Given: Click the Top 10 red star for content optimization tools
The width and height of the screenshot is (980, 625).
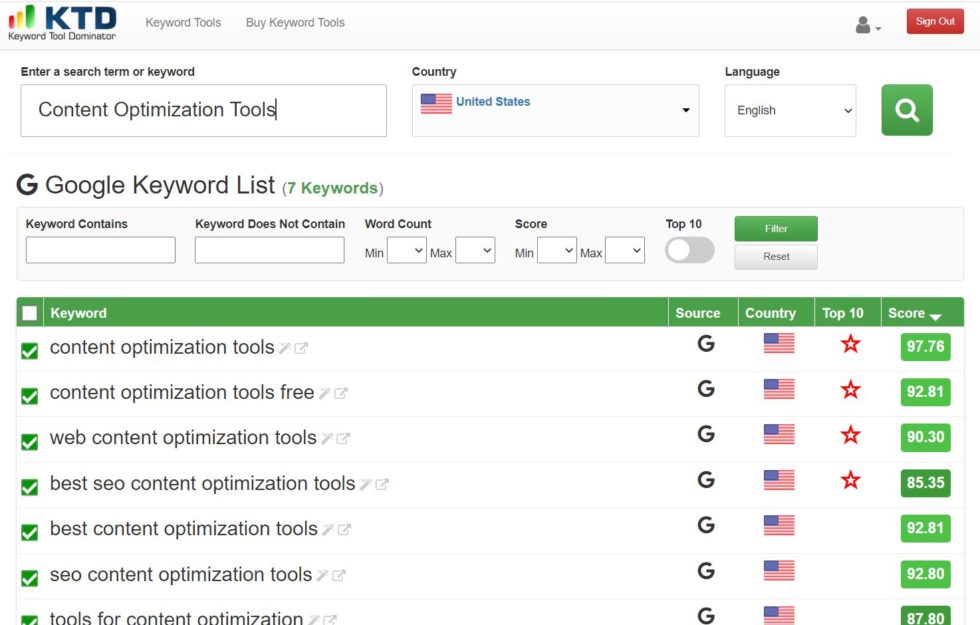Looking at the screenshot, I should pyautogui.click(x=850, y=345).
